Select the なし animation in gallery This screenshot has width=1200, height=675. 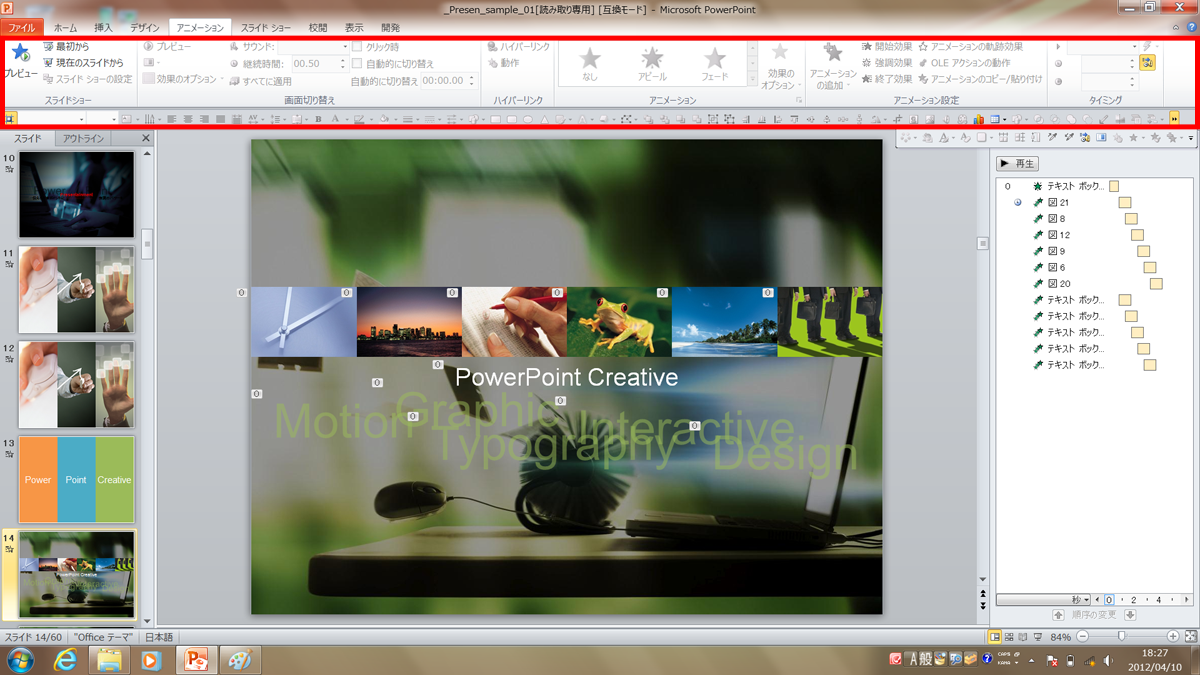click(x=590, y=65)
